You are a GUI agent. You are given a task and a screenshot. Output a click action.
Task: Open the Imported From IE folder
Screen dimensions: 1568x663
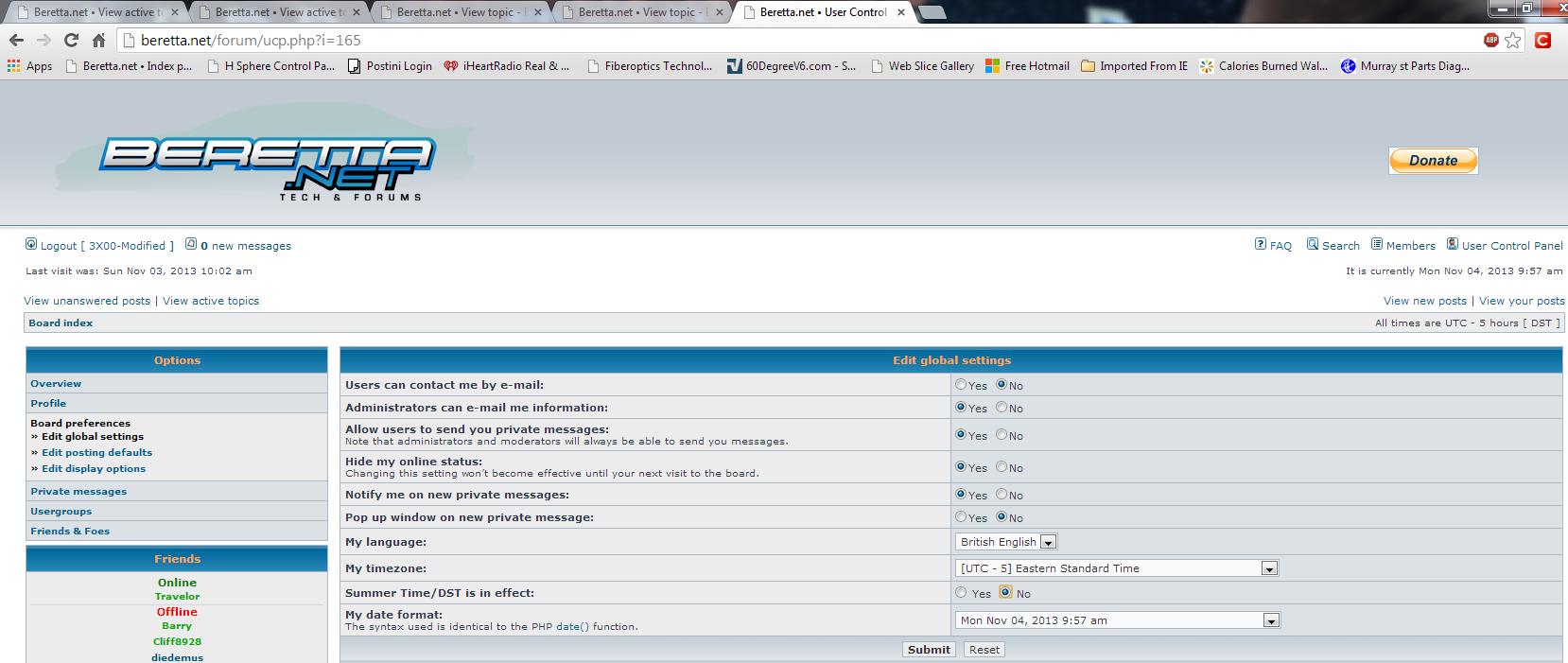pos(1134,66)
